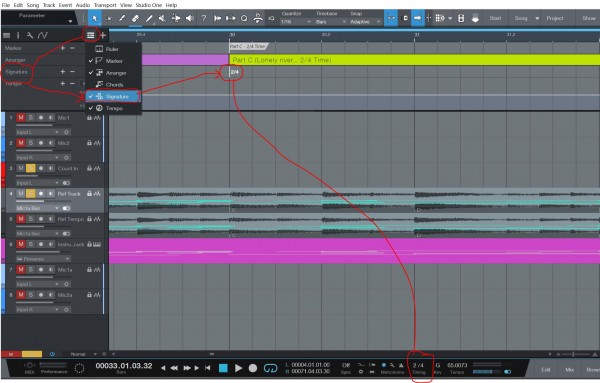Open the Edit panel button

click(546, 370)
